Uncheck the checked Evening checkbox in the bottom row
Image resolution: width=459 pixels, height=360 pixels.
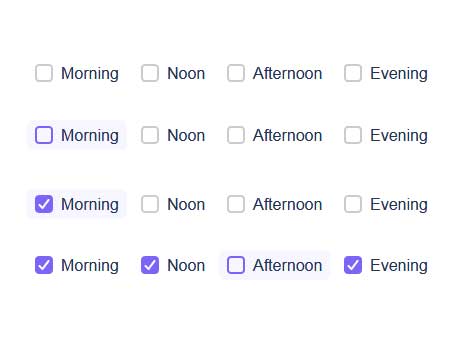[353, 265]
